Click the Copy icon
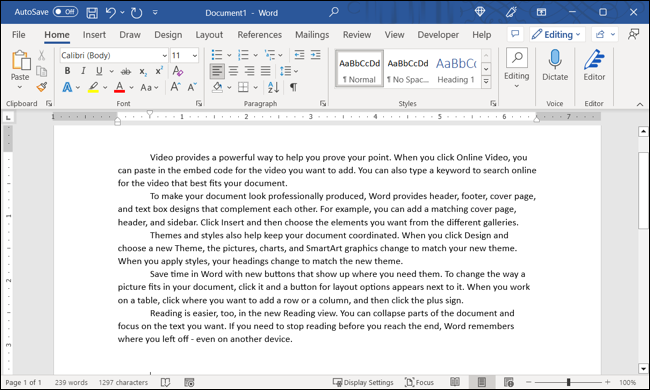The image size is (650, 390). [41, 71]
